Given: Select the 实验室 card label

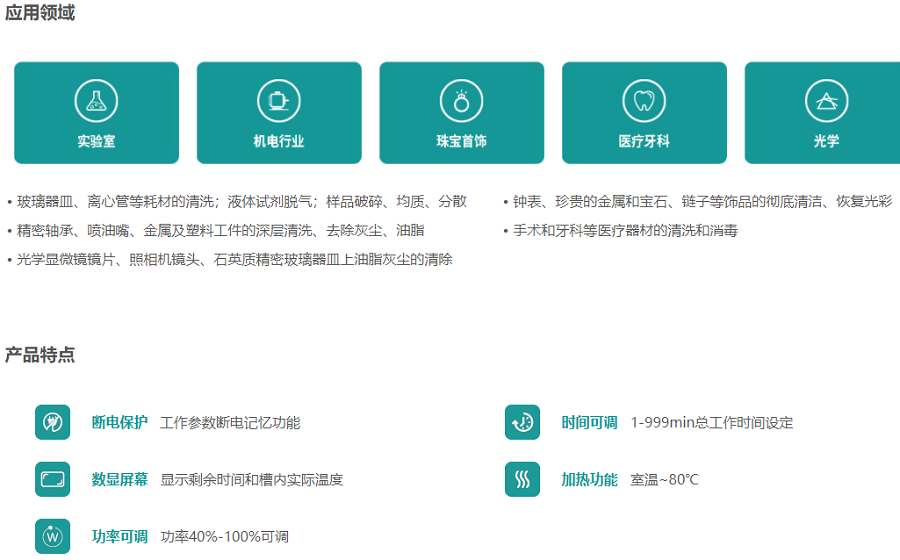Looking at the screenshot, I should (96, 142).
